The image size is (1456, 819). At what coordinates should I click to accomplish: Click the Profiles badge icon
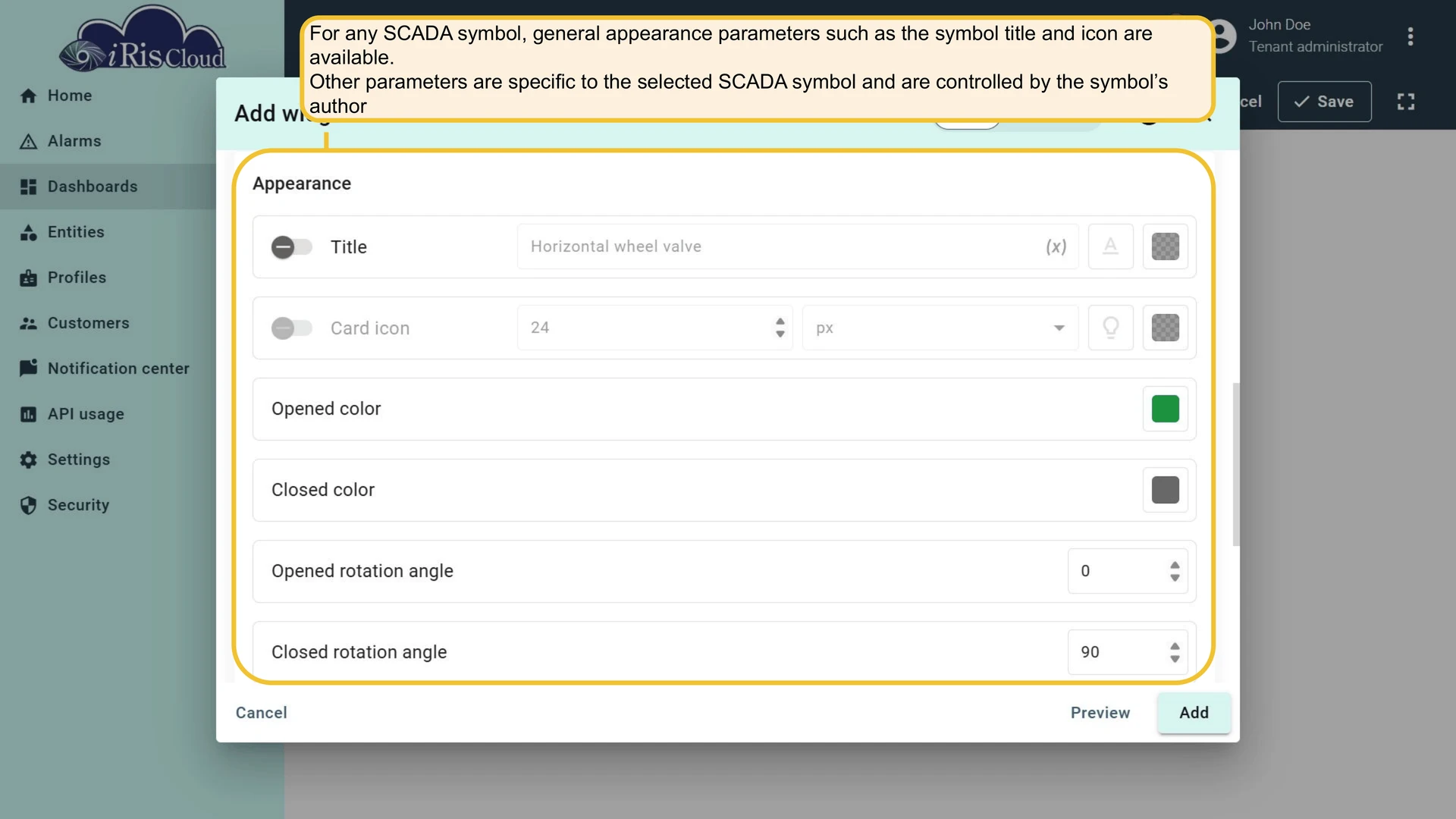(x=28, y=278)
